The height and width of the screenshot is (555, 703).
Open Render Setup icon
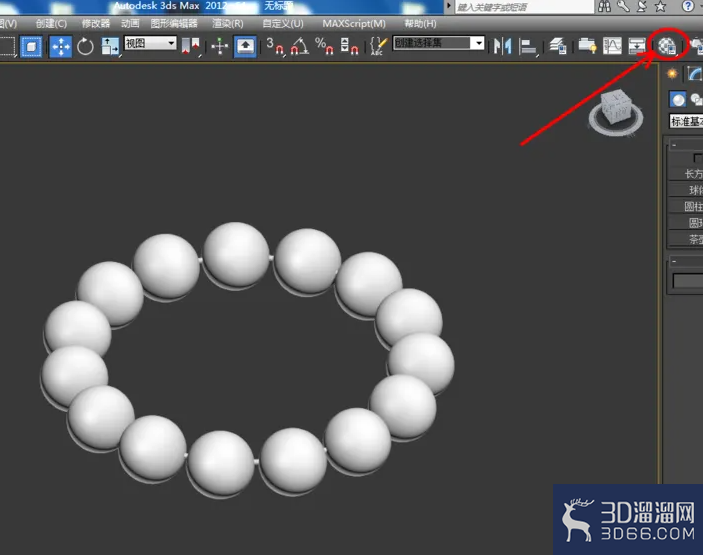click(x=696, y=46)
